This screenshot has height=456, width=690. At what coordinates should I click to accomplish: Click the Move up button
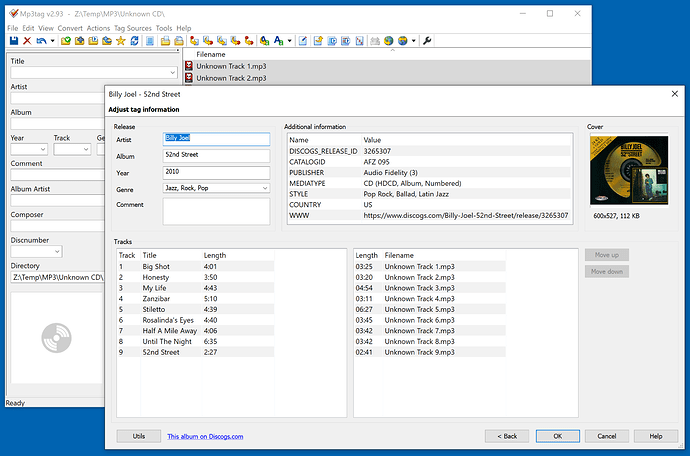click(607, 255)
